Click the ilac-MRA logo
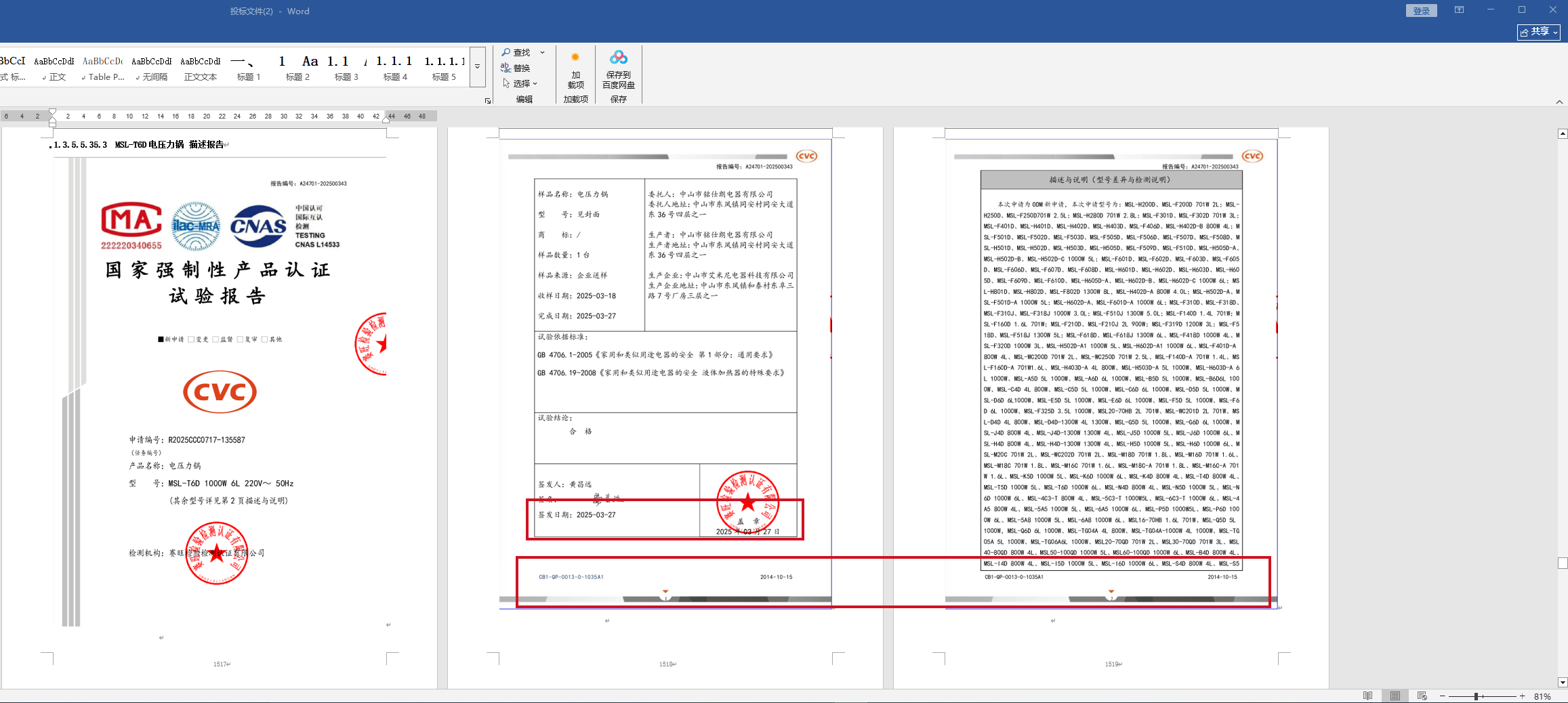Screen dimensions: 1568x703 click(x=196, y=226)
